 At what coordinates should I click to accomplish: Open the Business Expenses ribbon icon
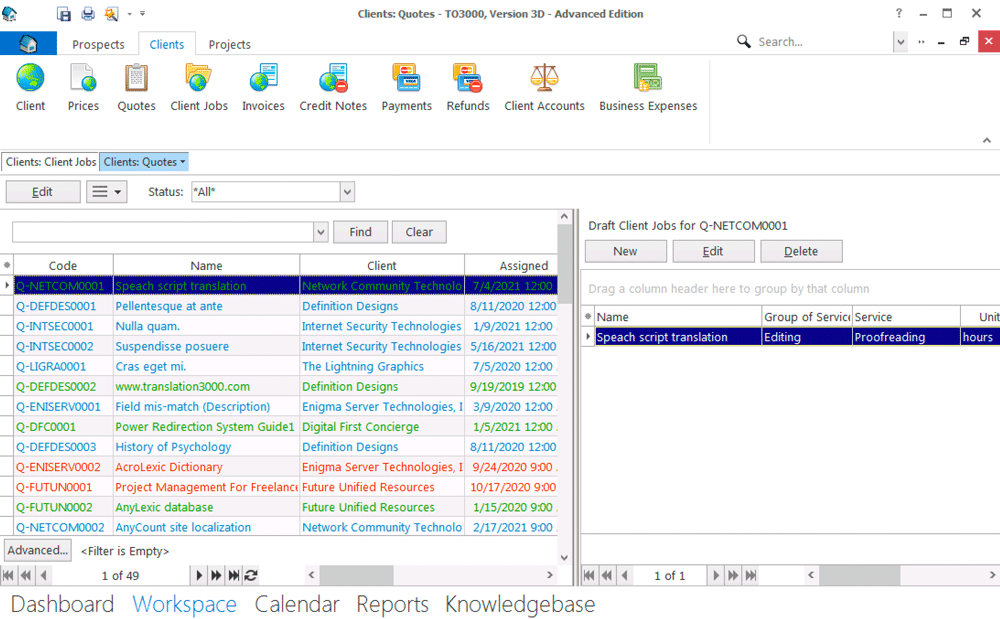pyautogui.click(x=648, y=87)
